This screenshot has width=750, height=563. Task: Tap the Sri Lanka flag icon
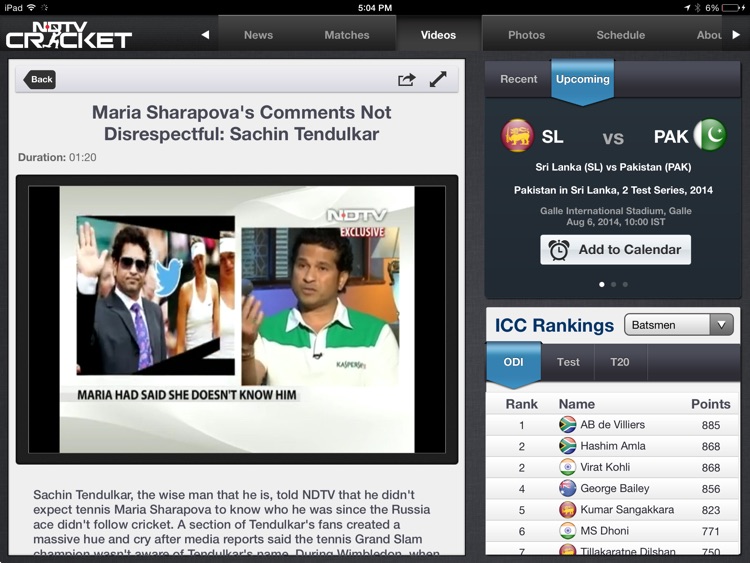point(518,135)
